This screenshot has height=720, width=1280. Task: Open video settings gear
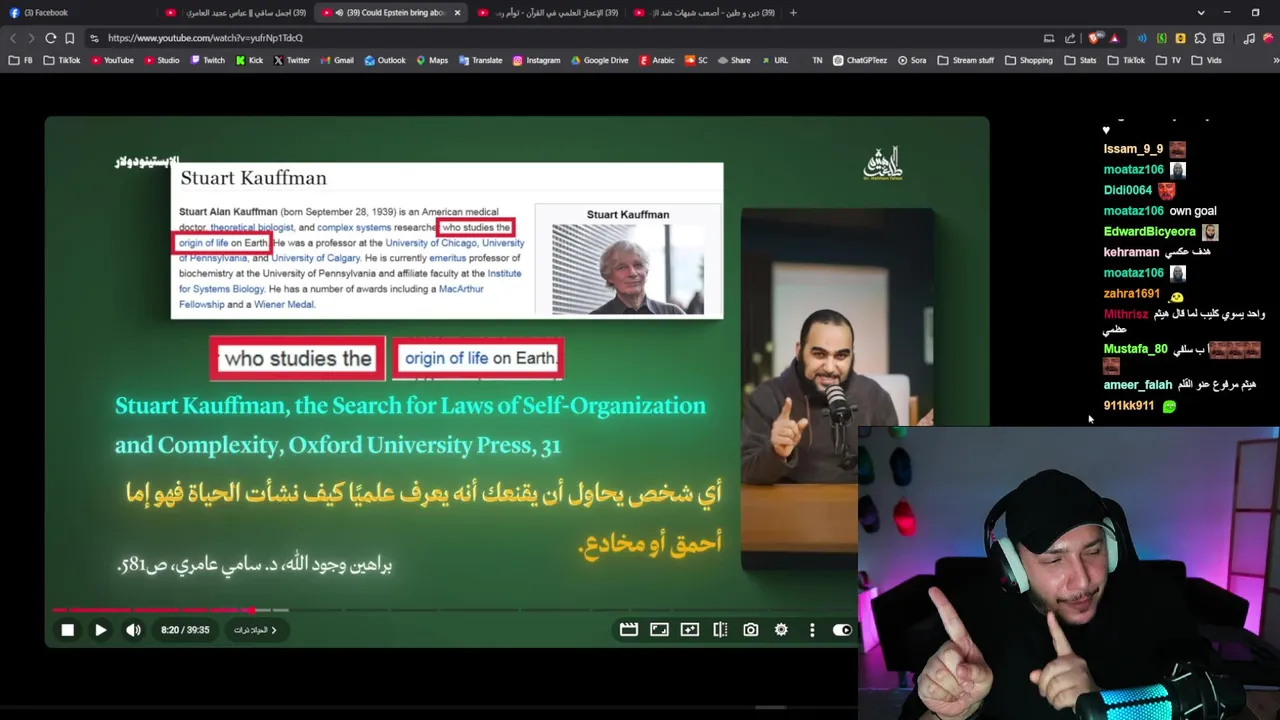coord(781,630)
